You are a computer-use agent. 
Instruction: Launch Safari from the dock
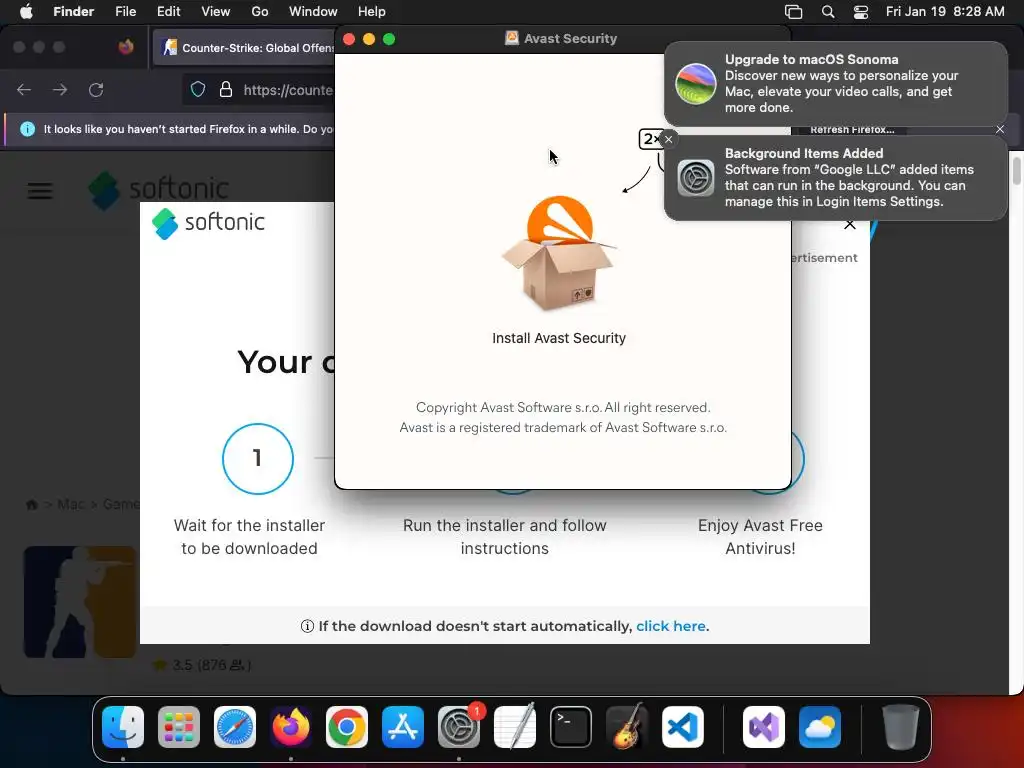pyautogui.click(x=235, y=727)
